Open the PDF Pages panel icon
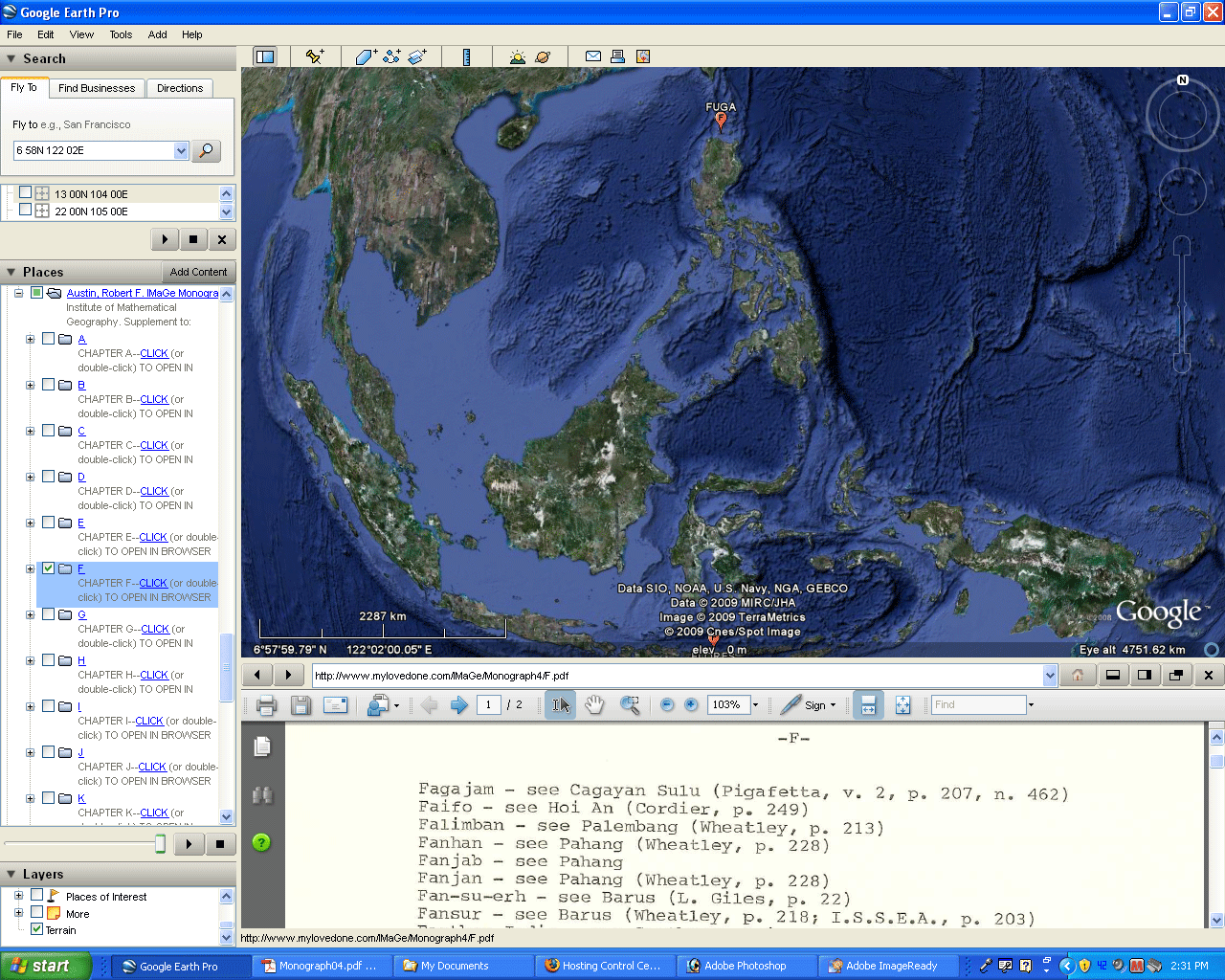 (x=262, y=746)
